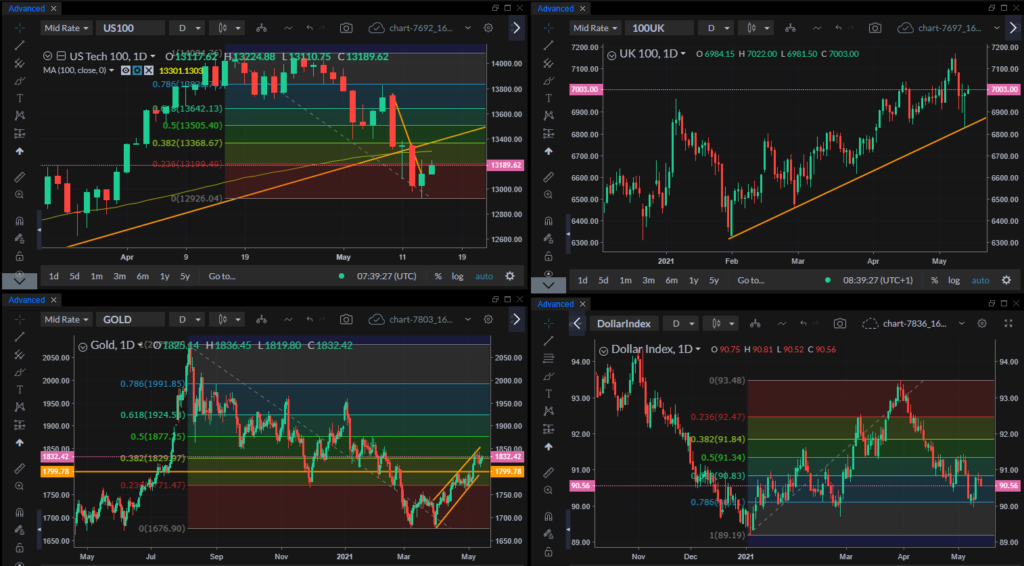Viewport: 1024px width, 566px height.
Task: Click the DollarIndex symbol field
Action: (624, 323)
